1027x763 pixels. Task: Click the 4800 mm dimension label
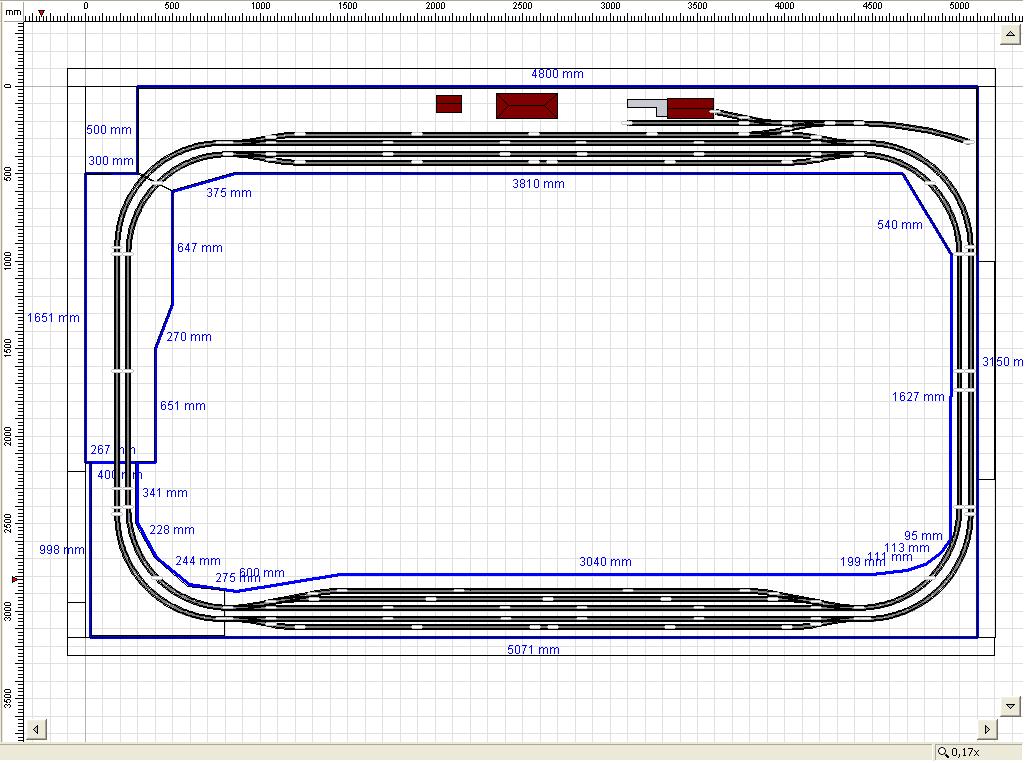557,74
